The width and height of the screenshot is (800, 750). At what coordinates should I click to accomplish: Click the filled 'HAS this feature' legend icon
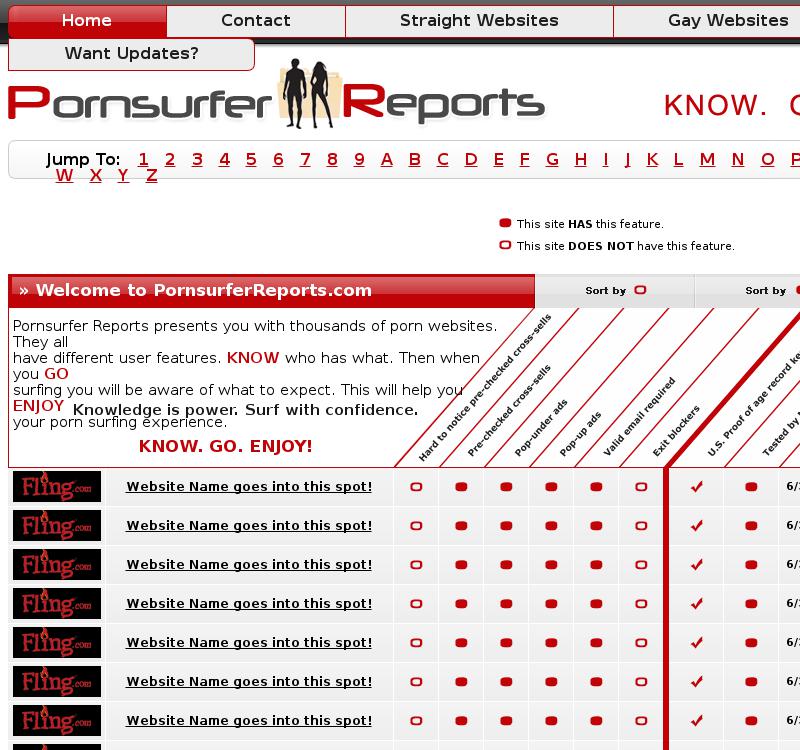pyautogui.click(x=505, y=223)
